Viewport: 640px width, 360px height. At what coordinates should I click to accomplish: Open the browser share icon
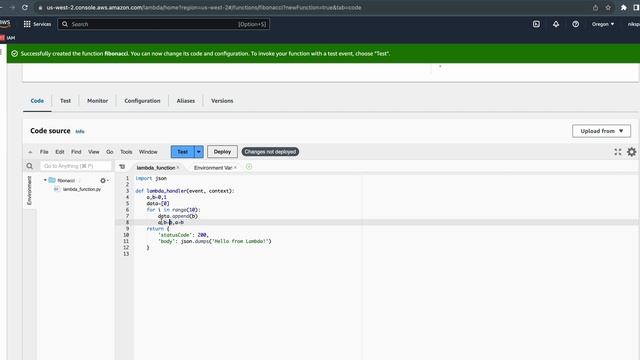(596, 7)
